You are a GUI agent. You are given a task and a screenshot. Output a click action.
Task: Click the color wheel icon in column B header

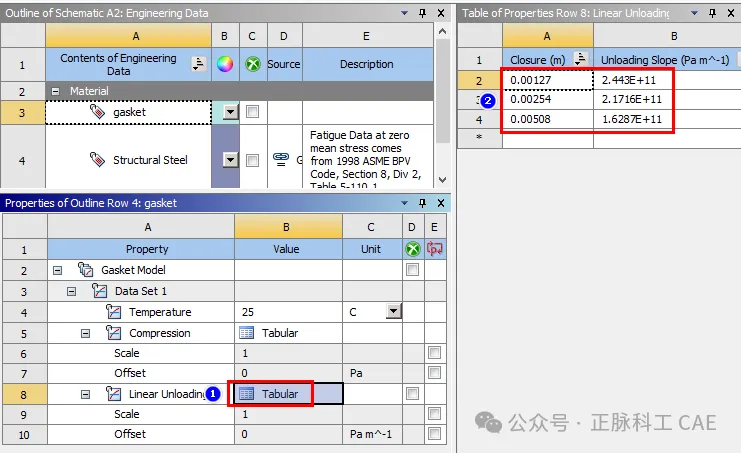(225, 64)
